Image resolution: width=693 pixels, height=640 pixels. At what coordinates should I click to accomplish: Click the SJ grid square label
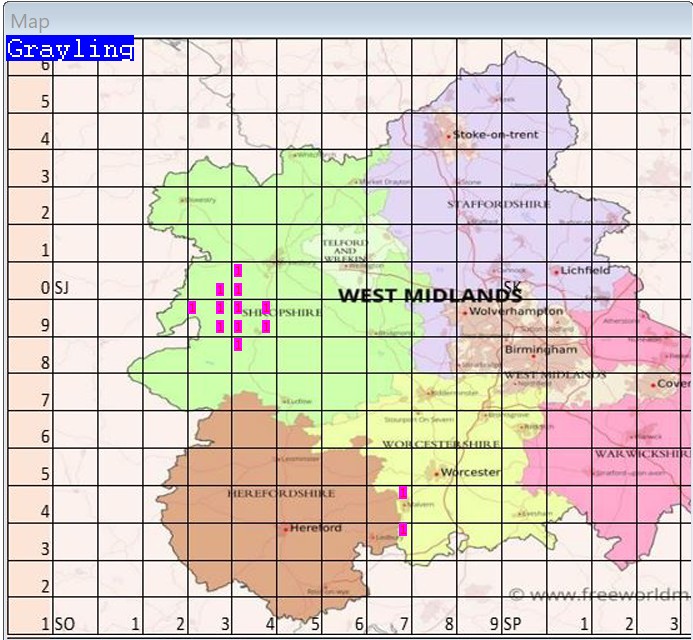pos(62,288)
